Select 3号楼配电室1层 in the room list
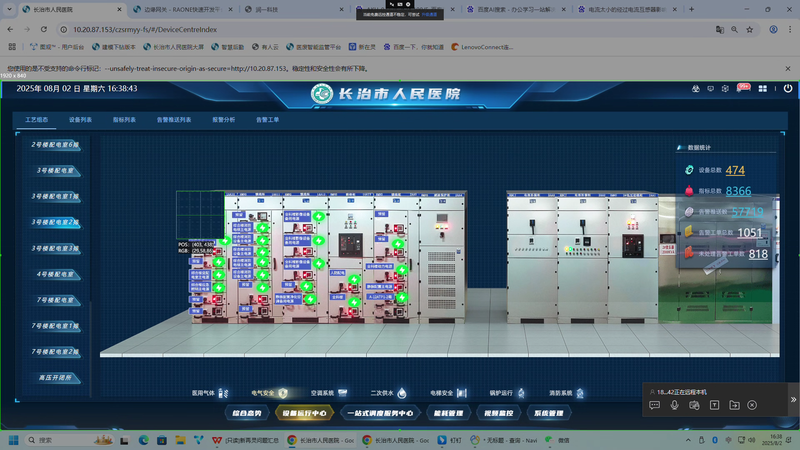Image resolution: width=800 pixels, height=450 pixels. 55,196
